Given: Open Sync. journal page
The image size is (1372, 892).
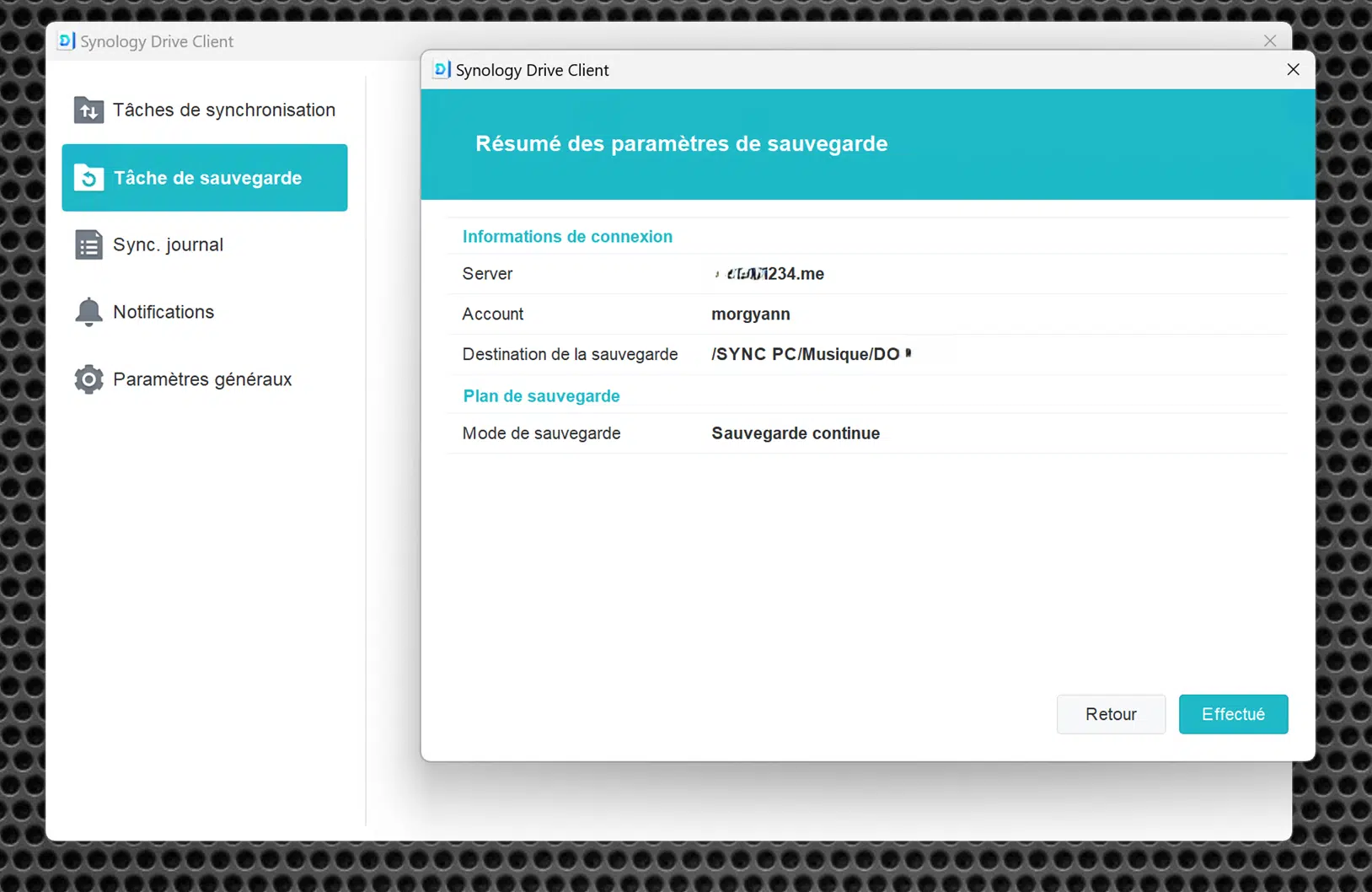Looking at the screenshot, I should click(205, 244).
